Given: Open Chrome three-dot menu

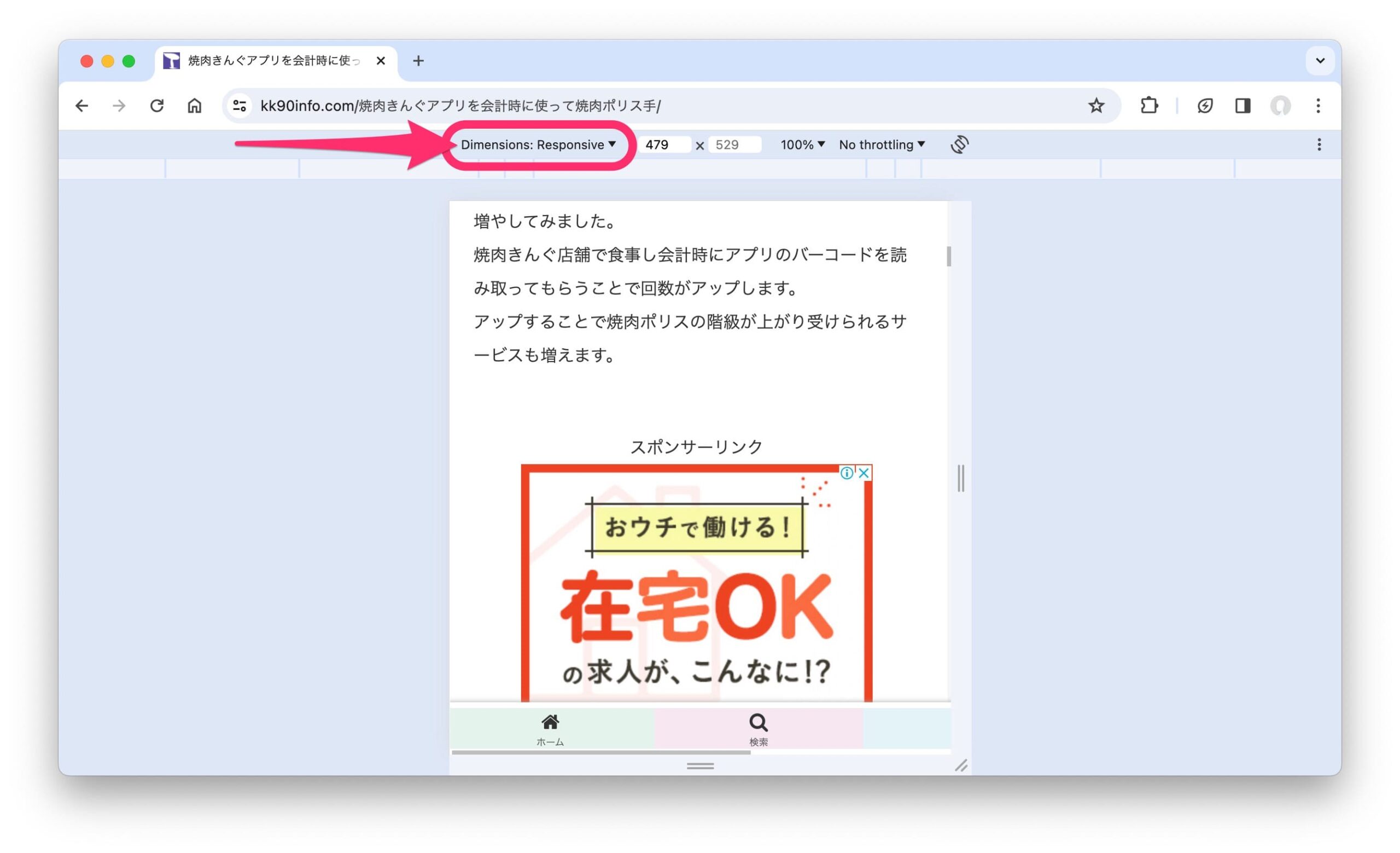Looking at the screenshot, I should [1318, 106].
